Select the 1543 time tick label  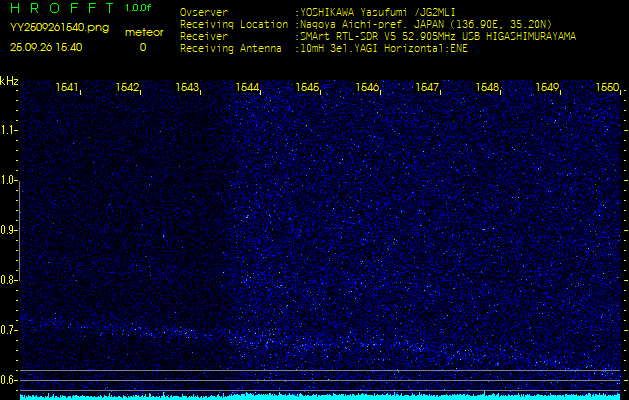[188, 88]
